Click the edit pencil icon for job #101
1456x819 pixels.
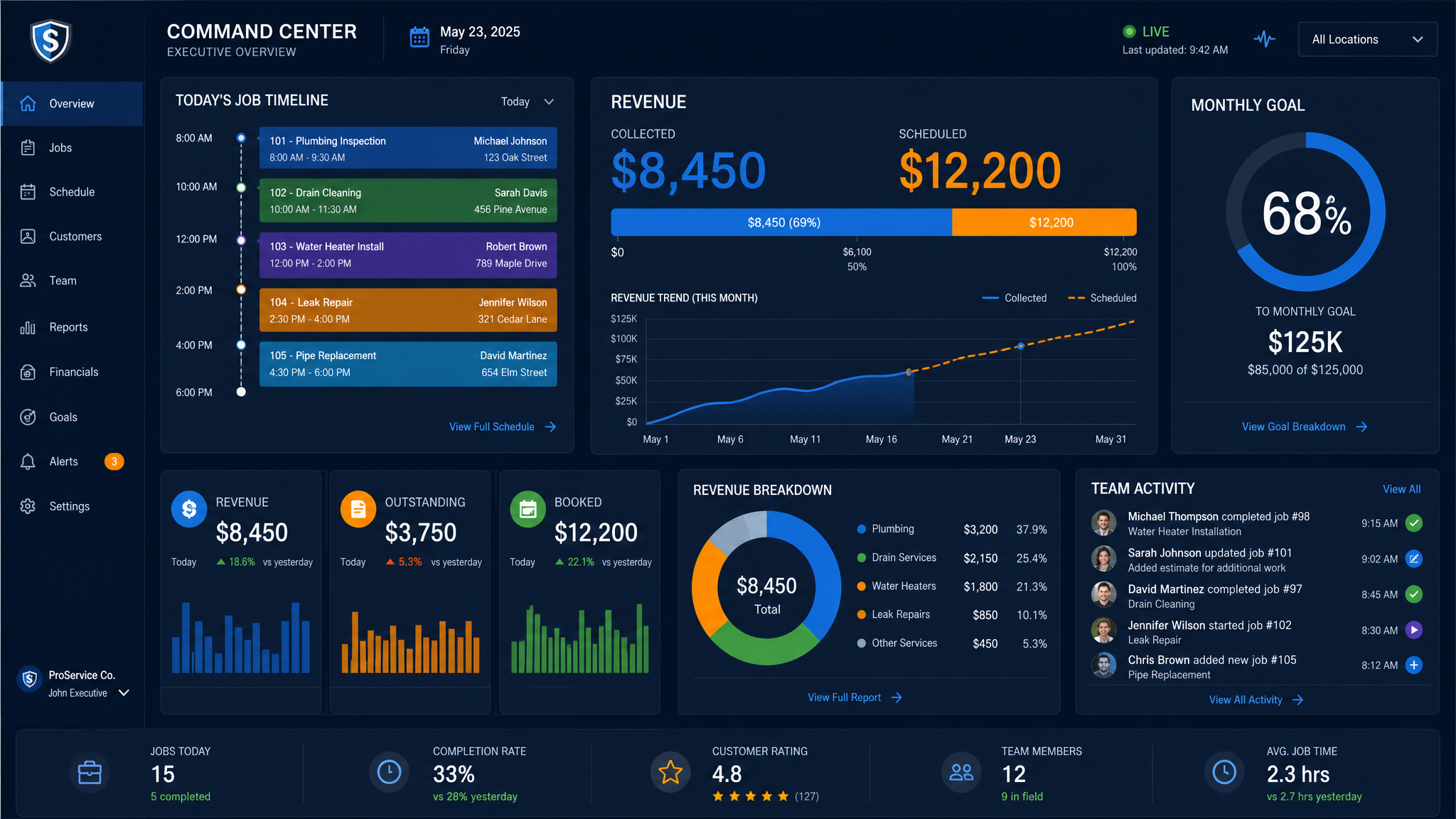point(1414,559)
